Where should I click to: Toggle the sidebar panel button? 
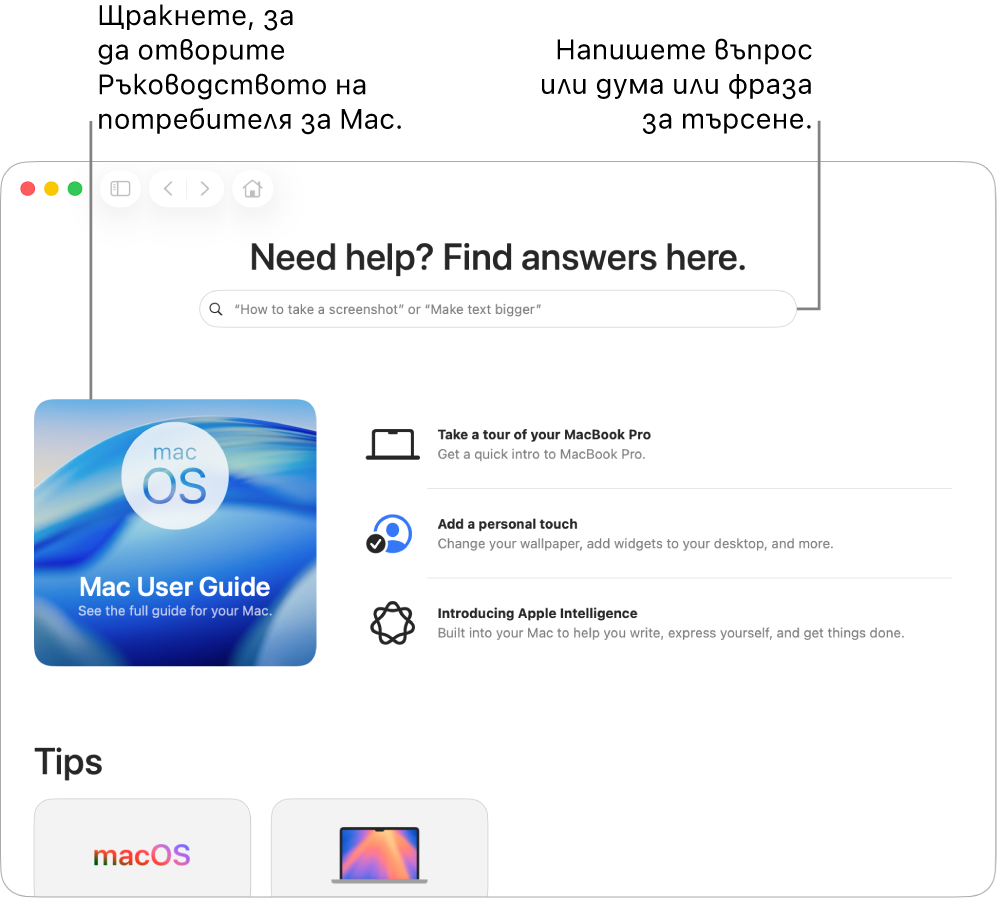click(x=121, y=189)
